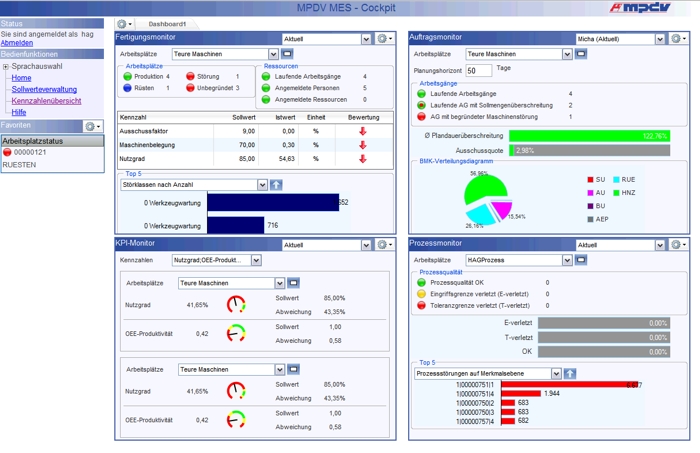Open the HAGProzess workplace dropdown

567,260
